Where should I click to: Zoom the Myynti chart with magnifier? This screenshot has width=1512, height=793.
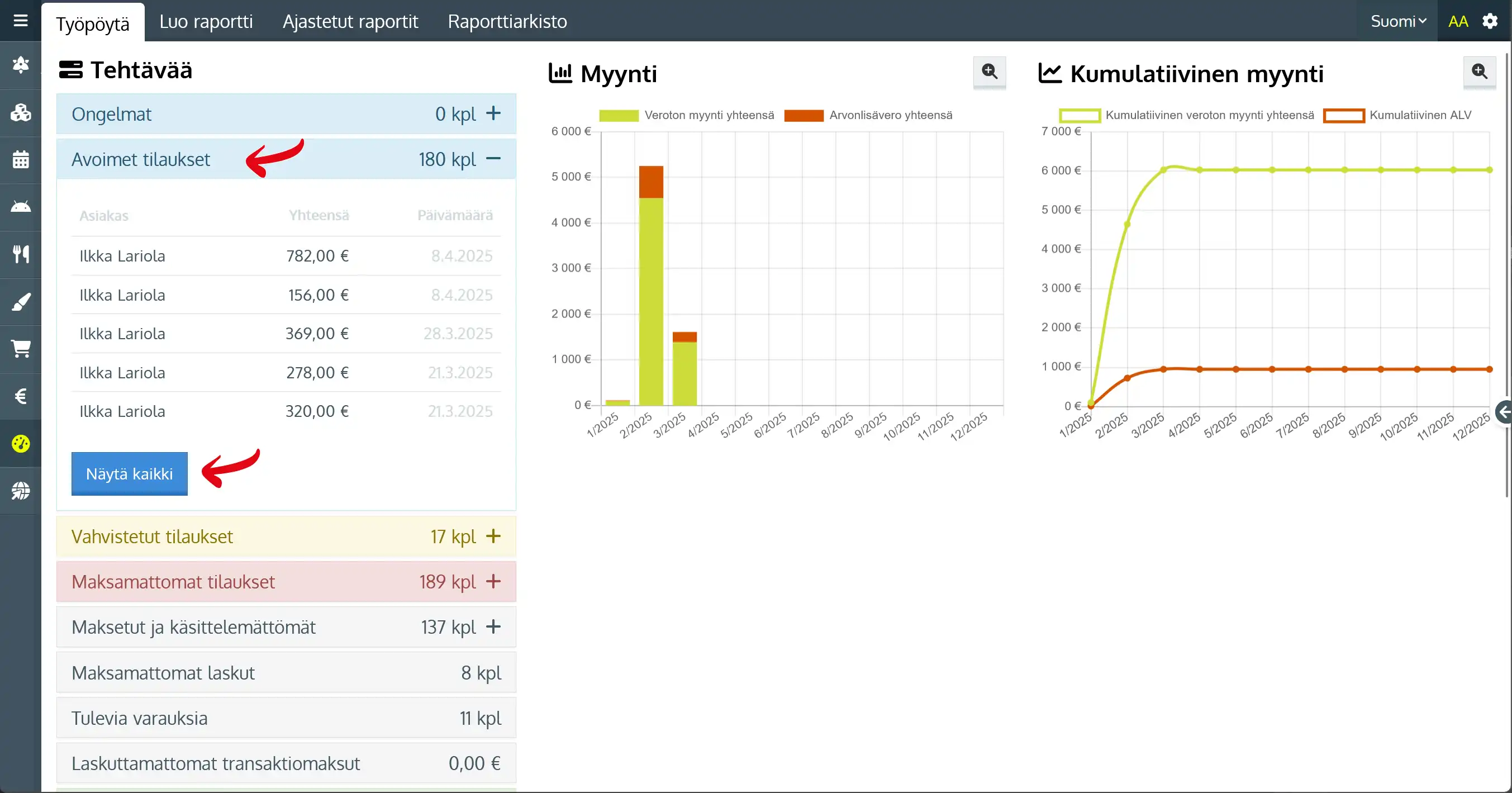[x=989, y=72]
